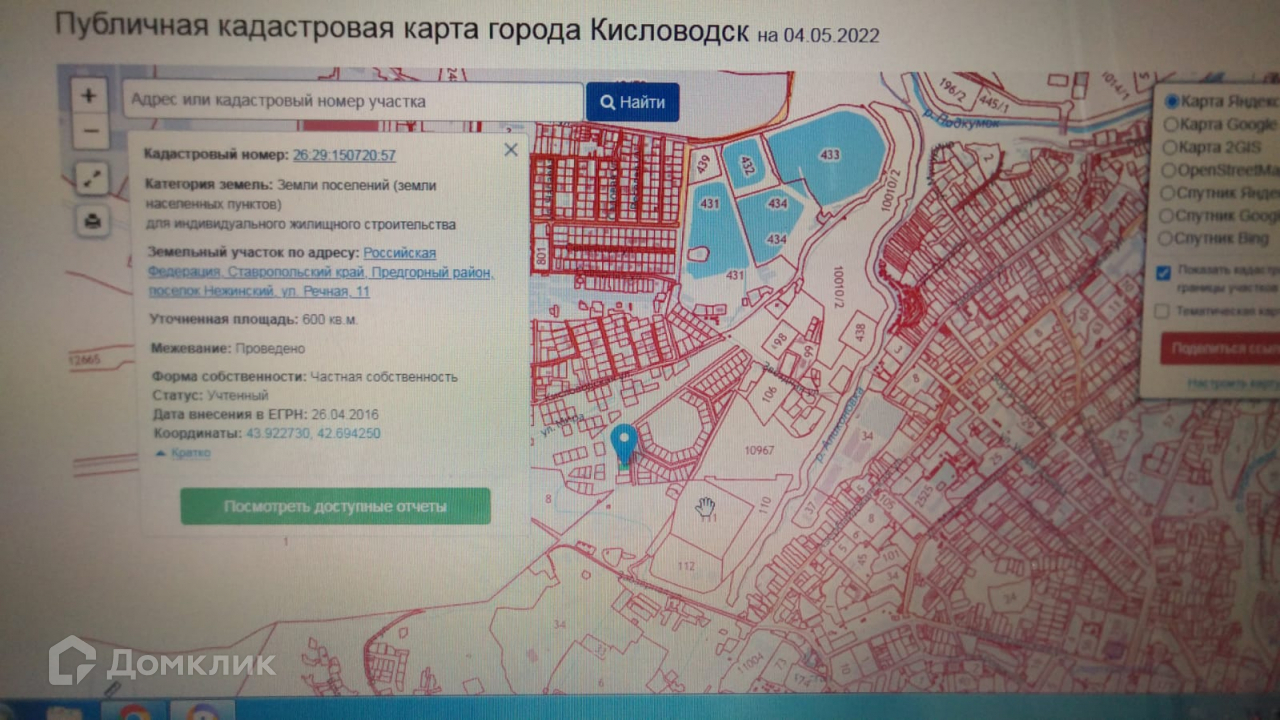The height and width of the screenshot is (720, 1280).
Task: Select parcel 10967 on the map
Action: [x=760, y=450]
